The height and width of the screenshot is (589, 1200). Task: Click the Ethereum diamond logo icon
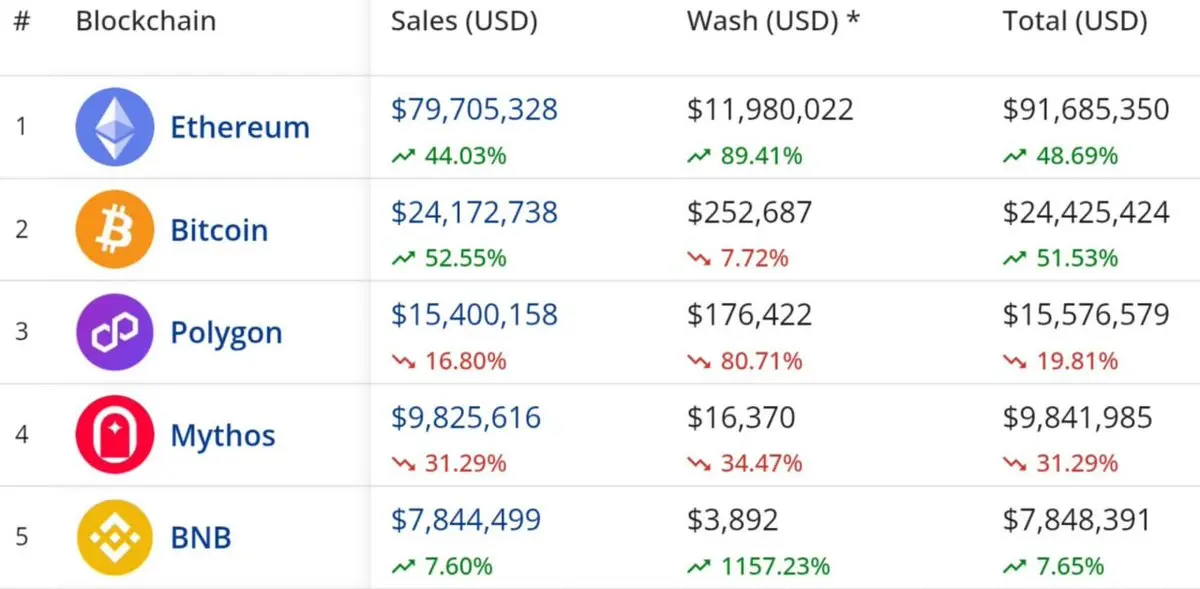[115, 127]
